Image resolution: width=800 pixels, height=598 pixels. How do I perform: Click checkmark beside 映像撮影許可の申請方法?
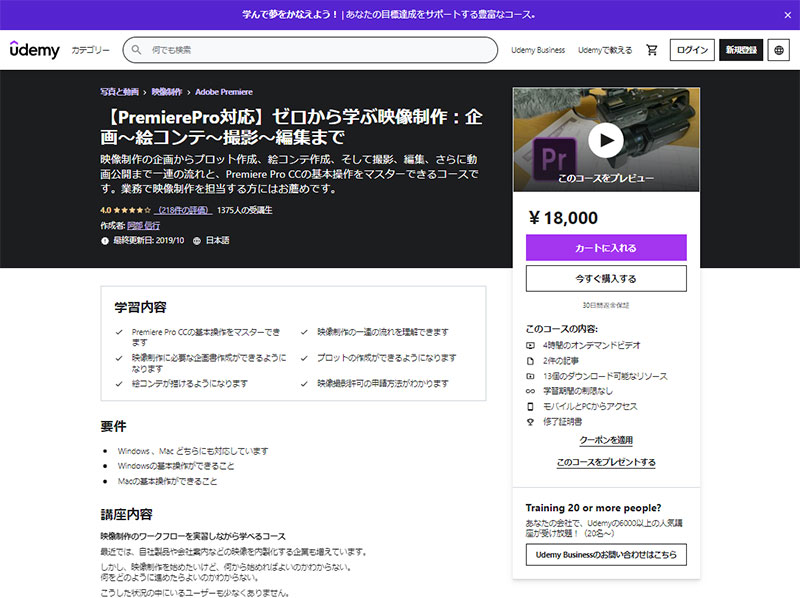click(304, 384)
